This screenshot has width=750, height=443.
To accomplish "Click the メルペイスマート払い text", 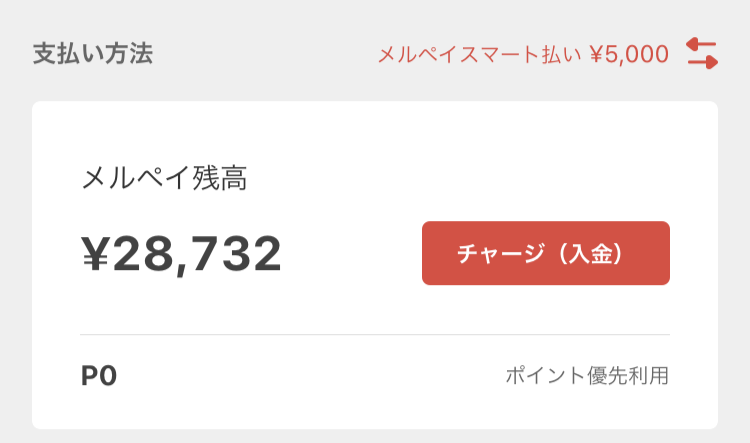I will click(x=479, y=54).
